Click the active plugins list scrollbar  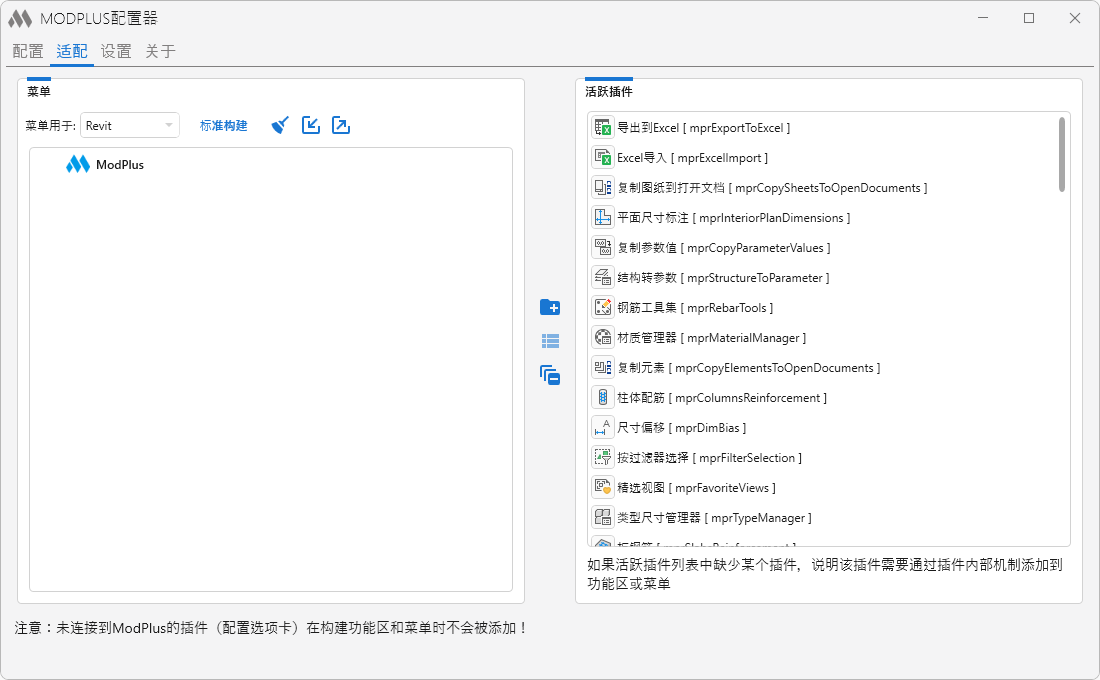point(1062,154)
